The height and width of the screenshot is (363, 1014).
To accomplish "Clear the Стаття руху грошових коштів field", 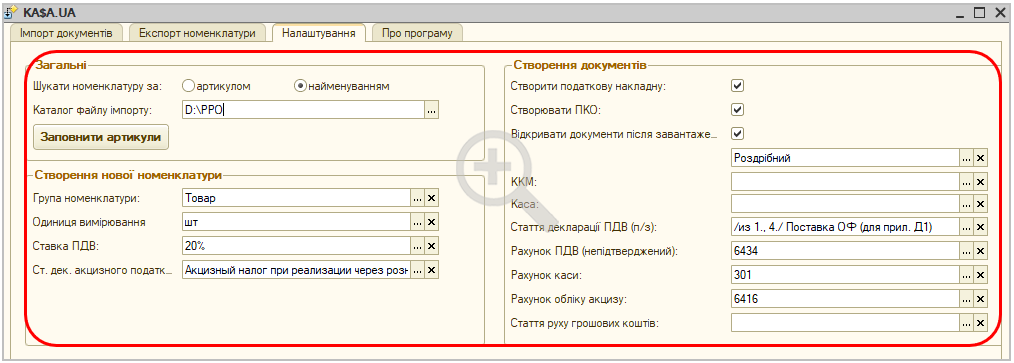I will coord(980,322).
